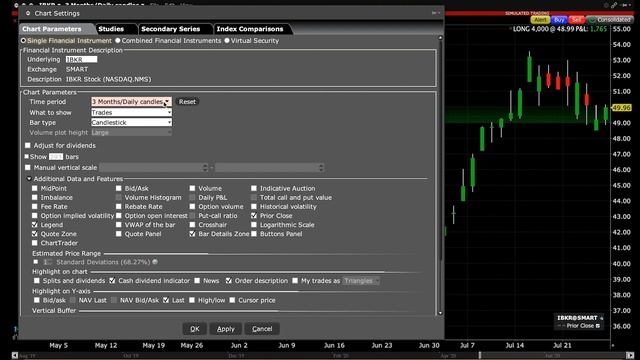Click the Apply button
Image resolution: width=640 pixels, height=360 pixels.
coord(226,329)
